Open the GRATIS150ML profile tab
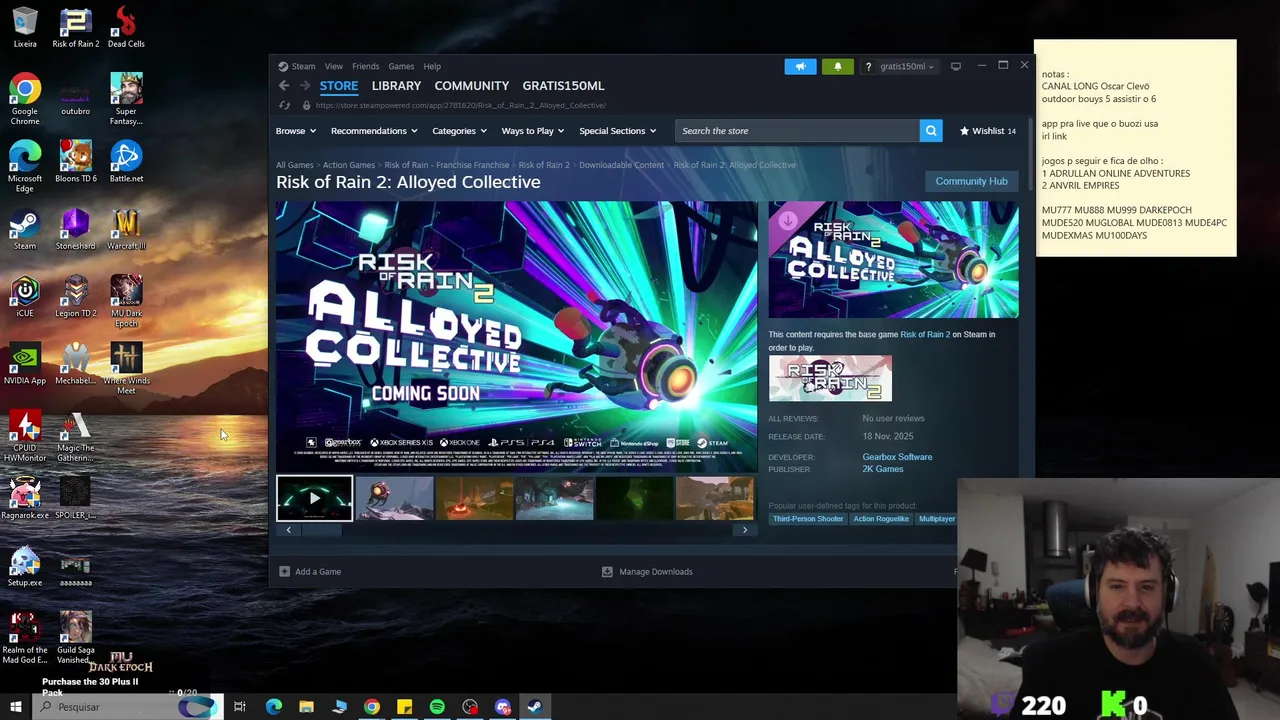Image resolution: width=1280 pixels, height=720 pixels. tap(563, 86)
